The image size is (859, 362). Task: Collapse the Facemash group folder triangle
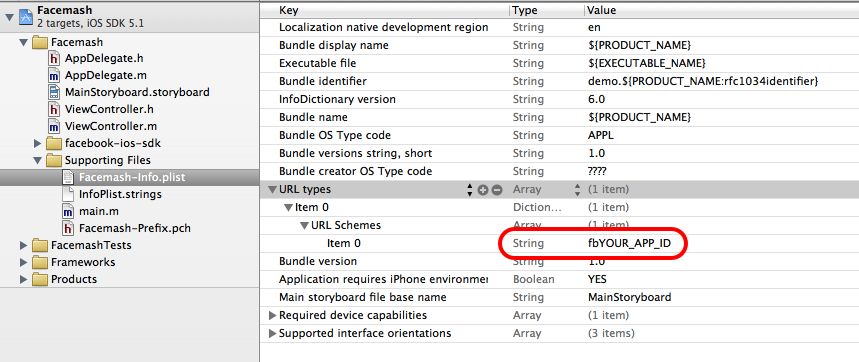click(x=23, y=42)
